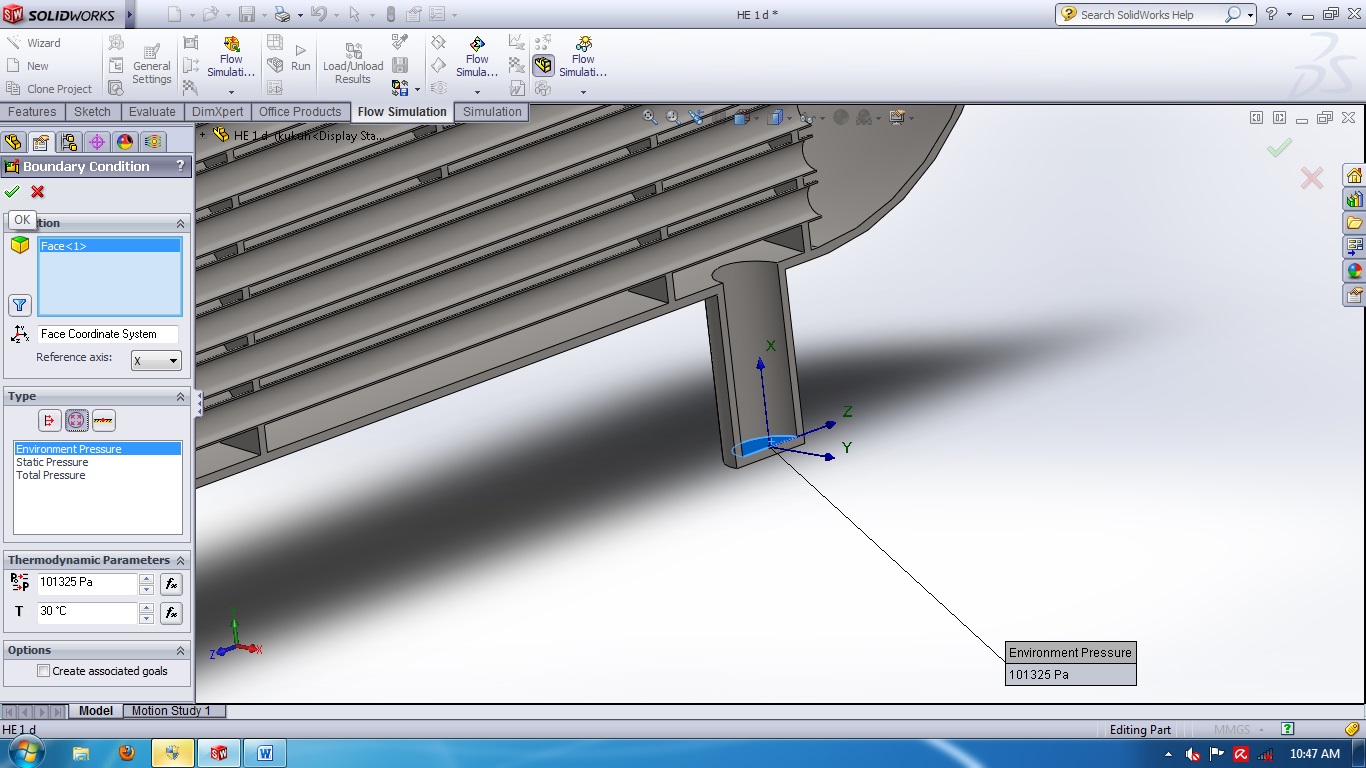Image resolution: width=1366 pixels, height=768 pixels.
Task: Open Firefox from the taskbar
Action: point(127,753)
